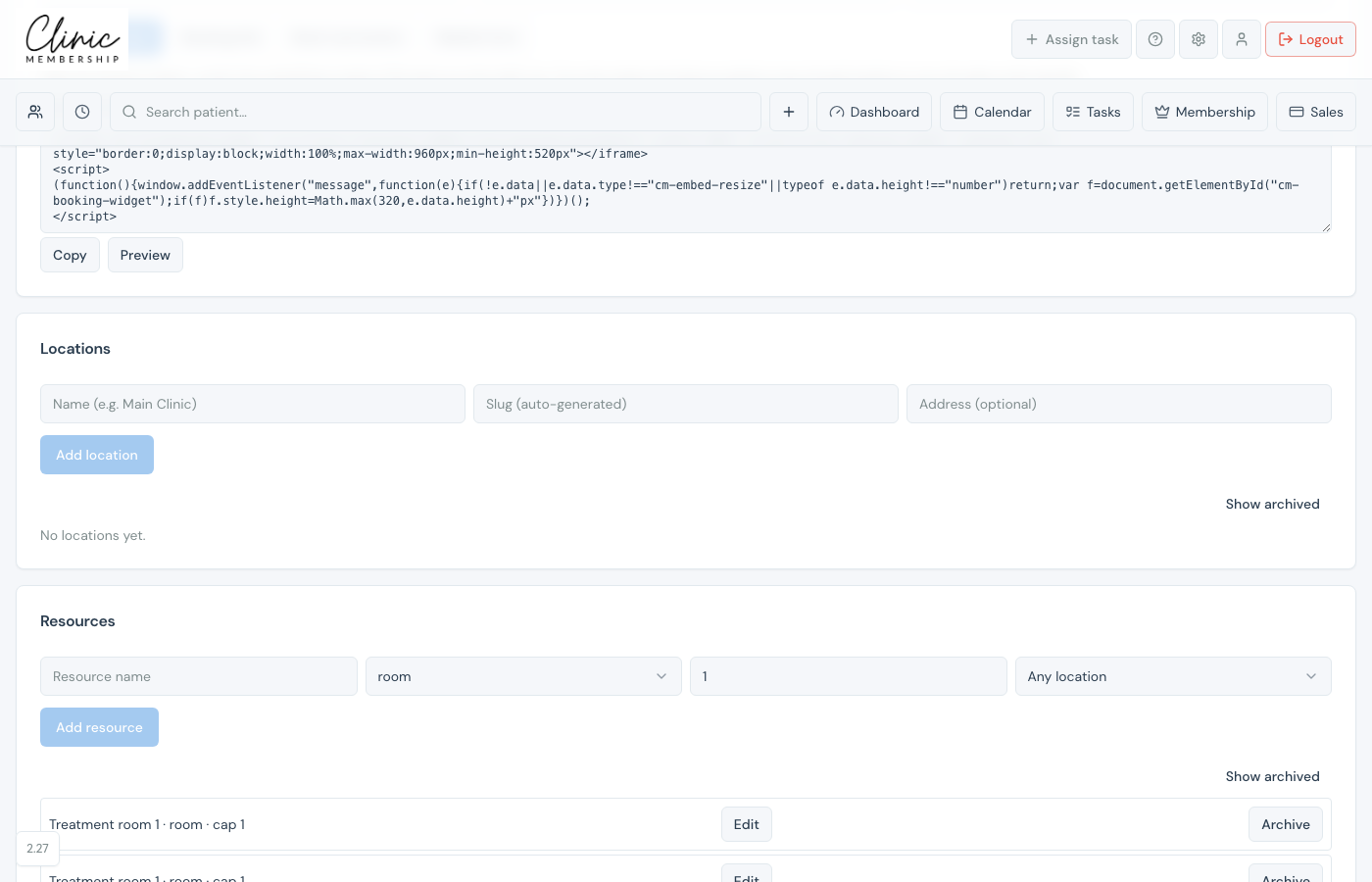
Task: Navigate to Membership
Action: click(x=1204, y=112)
